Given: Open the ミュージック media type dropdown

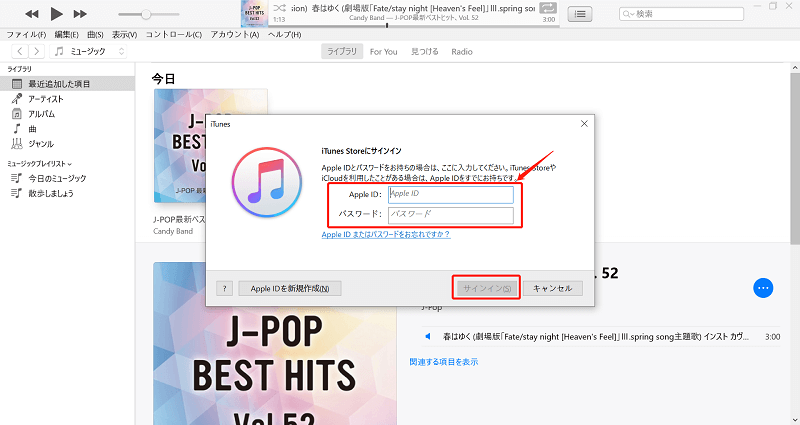Looking at the screenshot, I should tap(88, 51).
